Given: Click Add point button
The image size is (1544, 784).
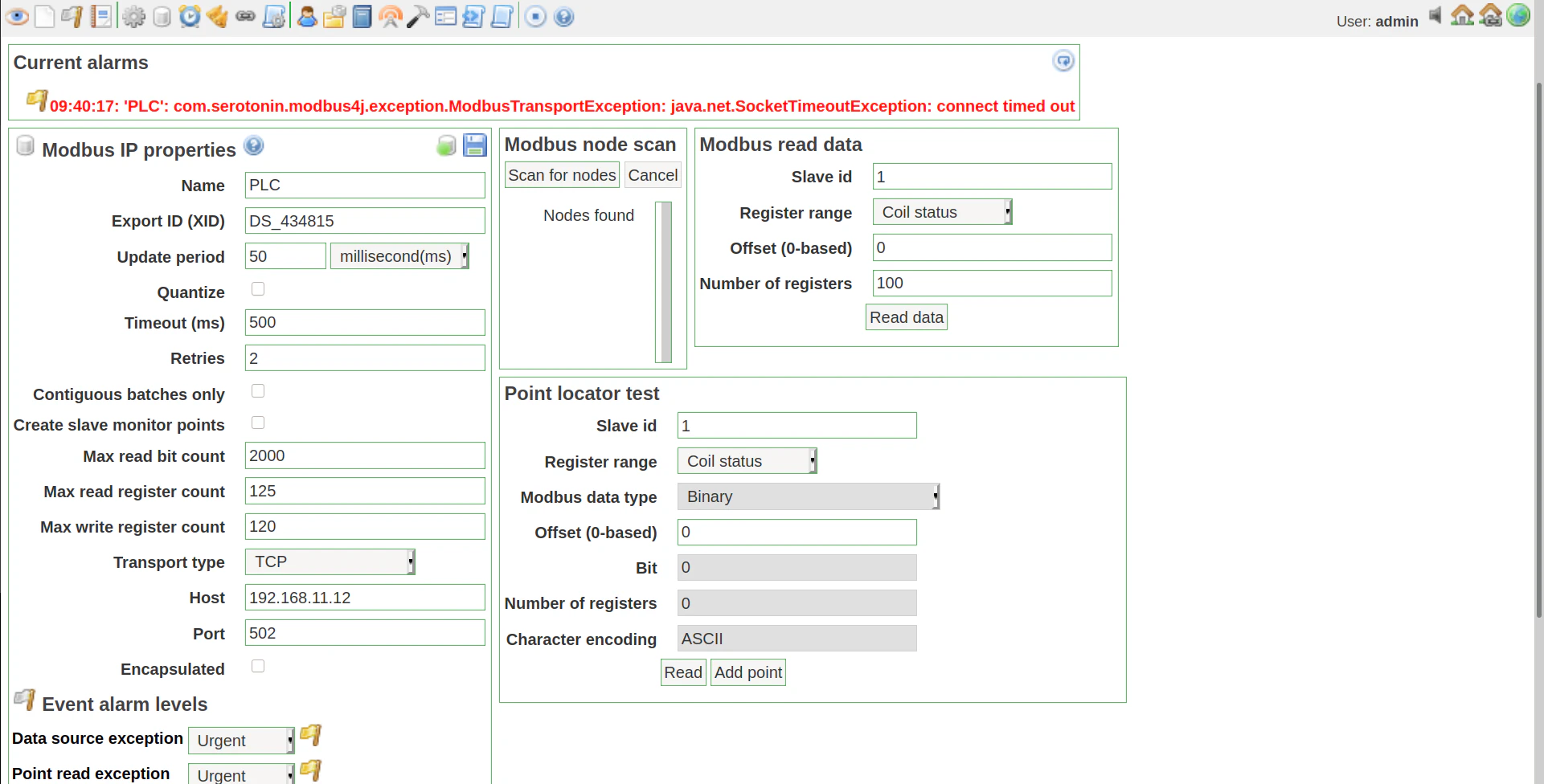Looking at the screenshot, I should [748, 672].
